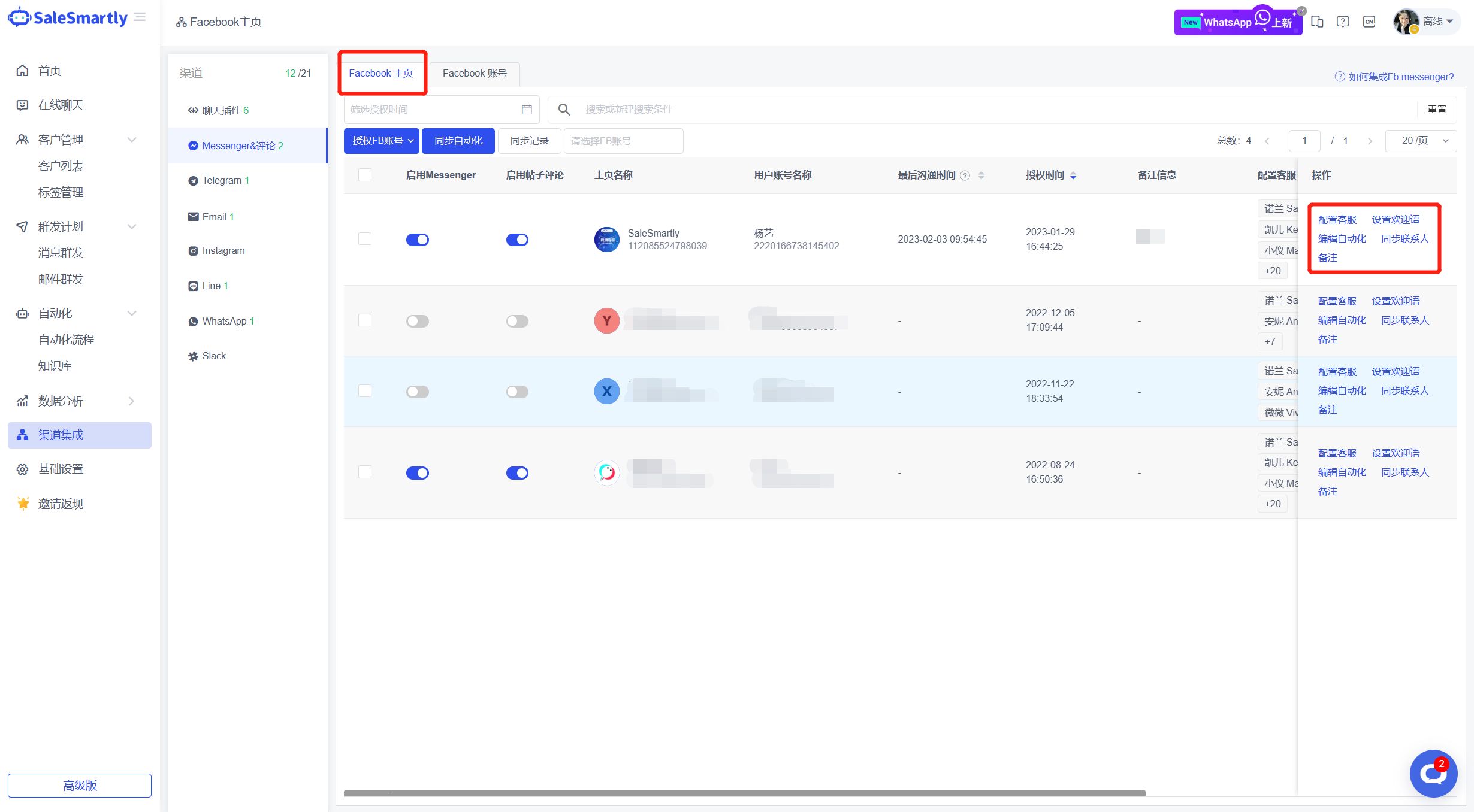The height and width of the screenshot is (812, 1474).
Task: Close the WhatsApp promo banner
Action: 1301,11
